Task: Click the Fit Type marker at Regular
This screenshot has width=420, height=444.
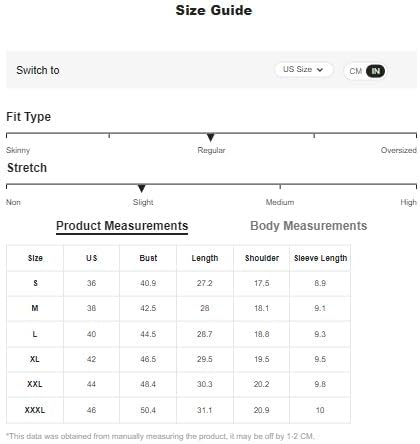Action: point(210,137)
